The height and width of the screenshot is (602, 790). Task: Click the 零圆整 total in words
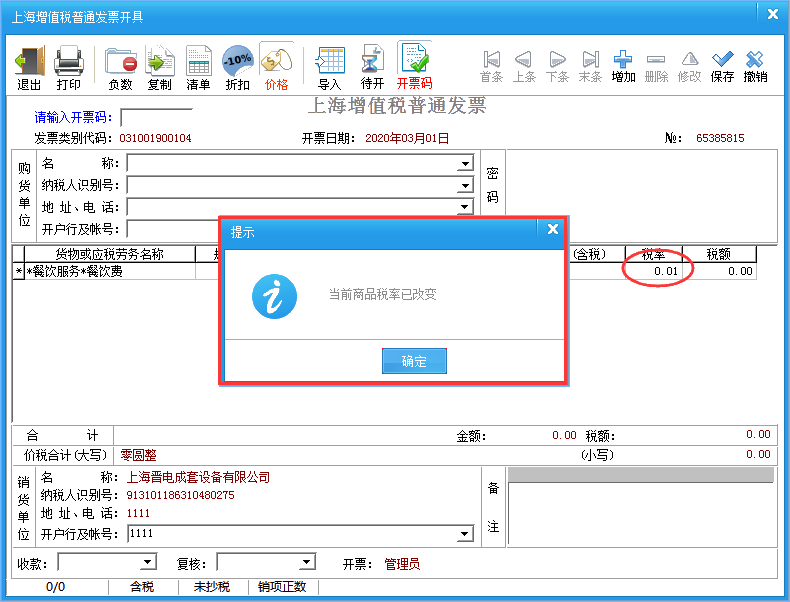138,455
